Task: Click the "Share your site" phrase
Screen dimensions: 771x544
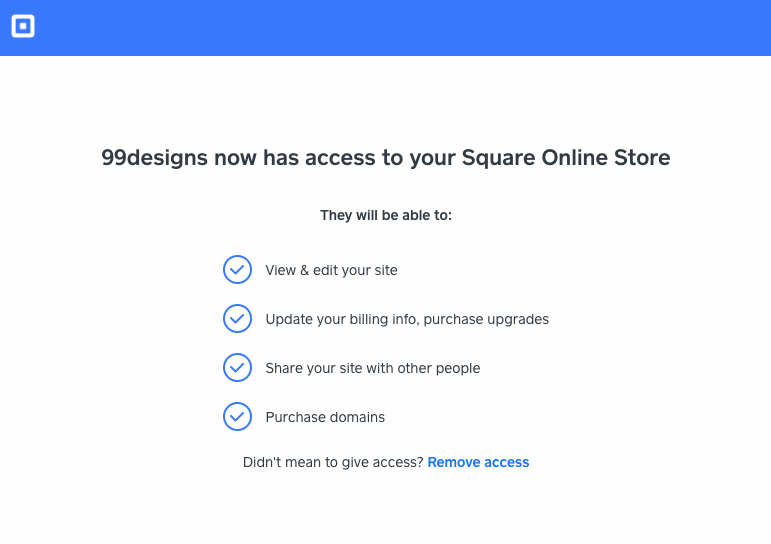Action: pyautogui.click(x=314, y=369)
